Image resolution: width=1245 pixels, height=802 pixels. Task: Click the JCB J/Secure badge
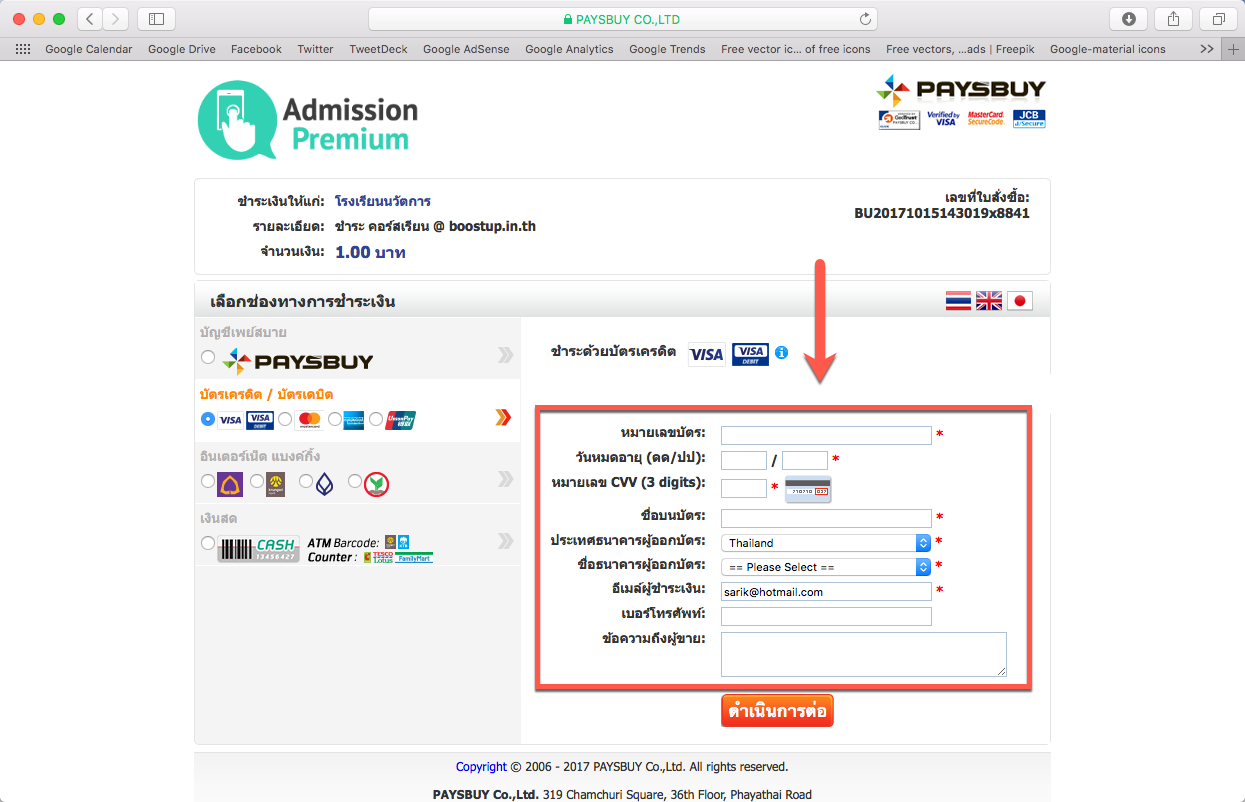pyautogui.click(x=1029, y=119)
